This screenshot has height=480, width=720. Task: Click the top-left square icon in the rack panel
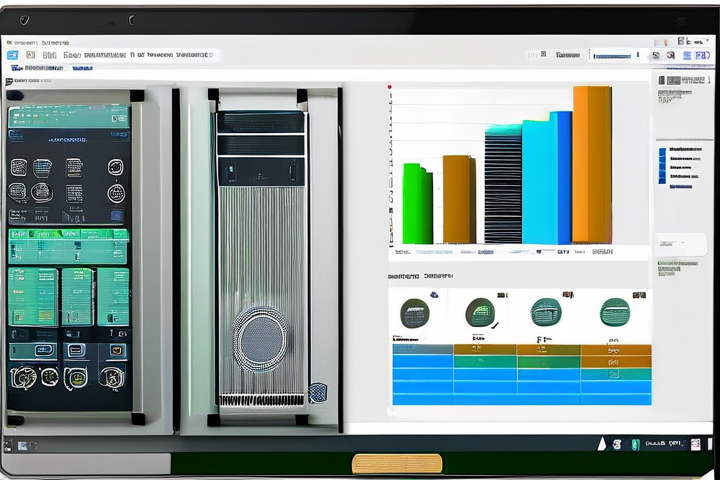pyautogui.click(x=18, y=167)
